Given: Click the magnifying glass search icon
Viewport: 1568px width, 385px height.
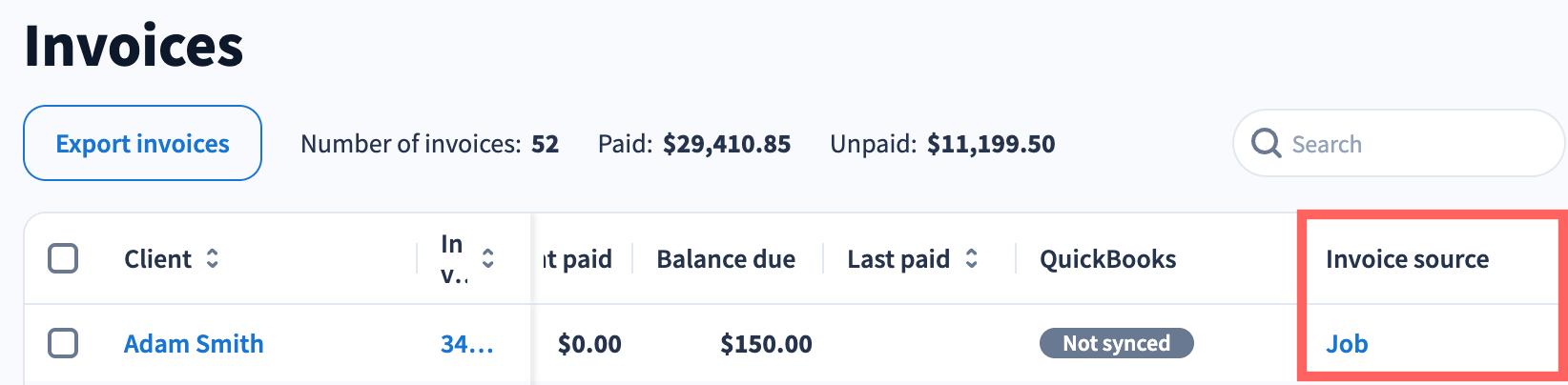Looking at the screenshot, I should pyautogui.click(x=1266, y=143).
